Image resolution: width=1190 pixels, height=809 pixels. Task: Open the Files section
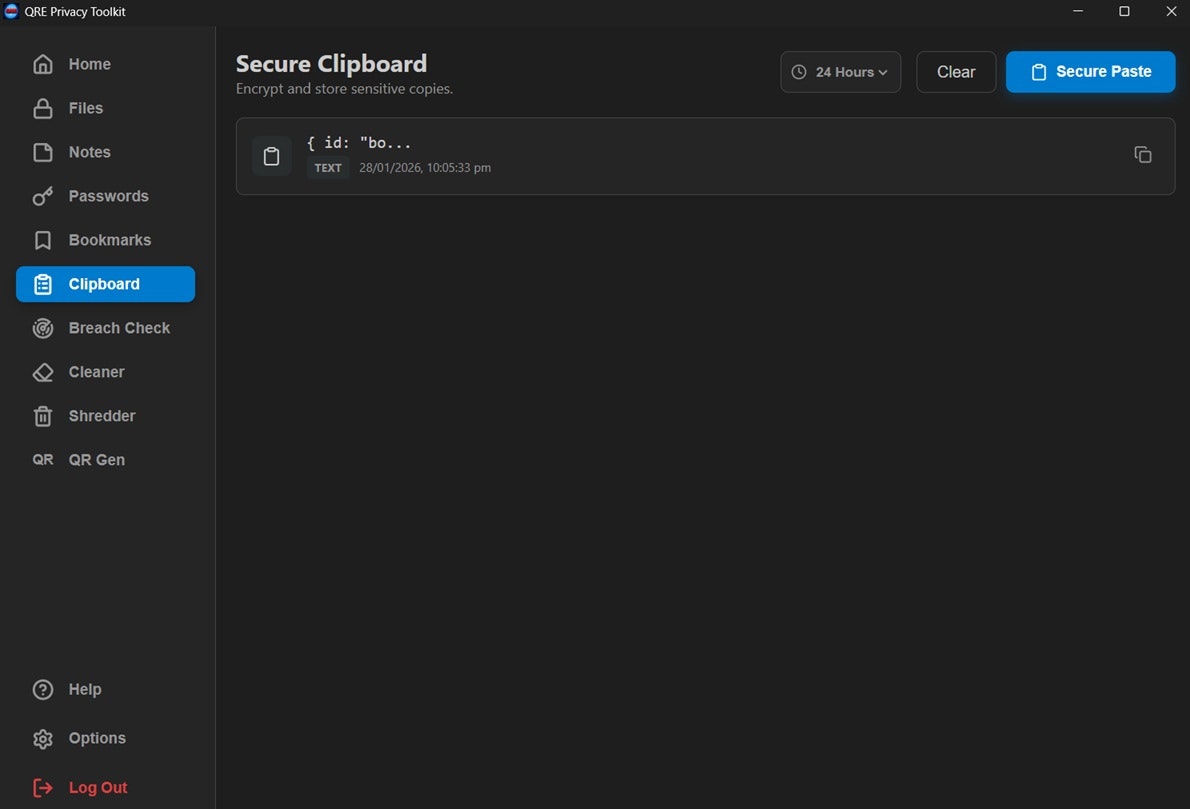[105, 109]
